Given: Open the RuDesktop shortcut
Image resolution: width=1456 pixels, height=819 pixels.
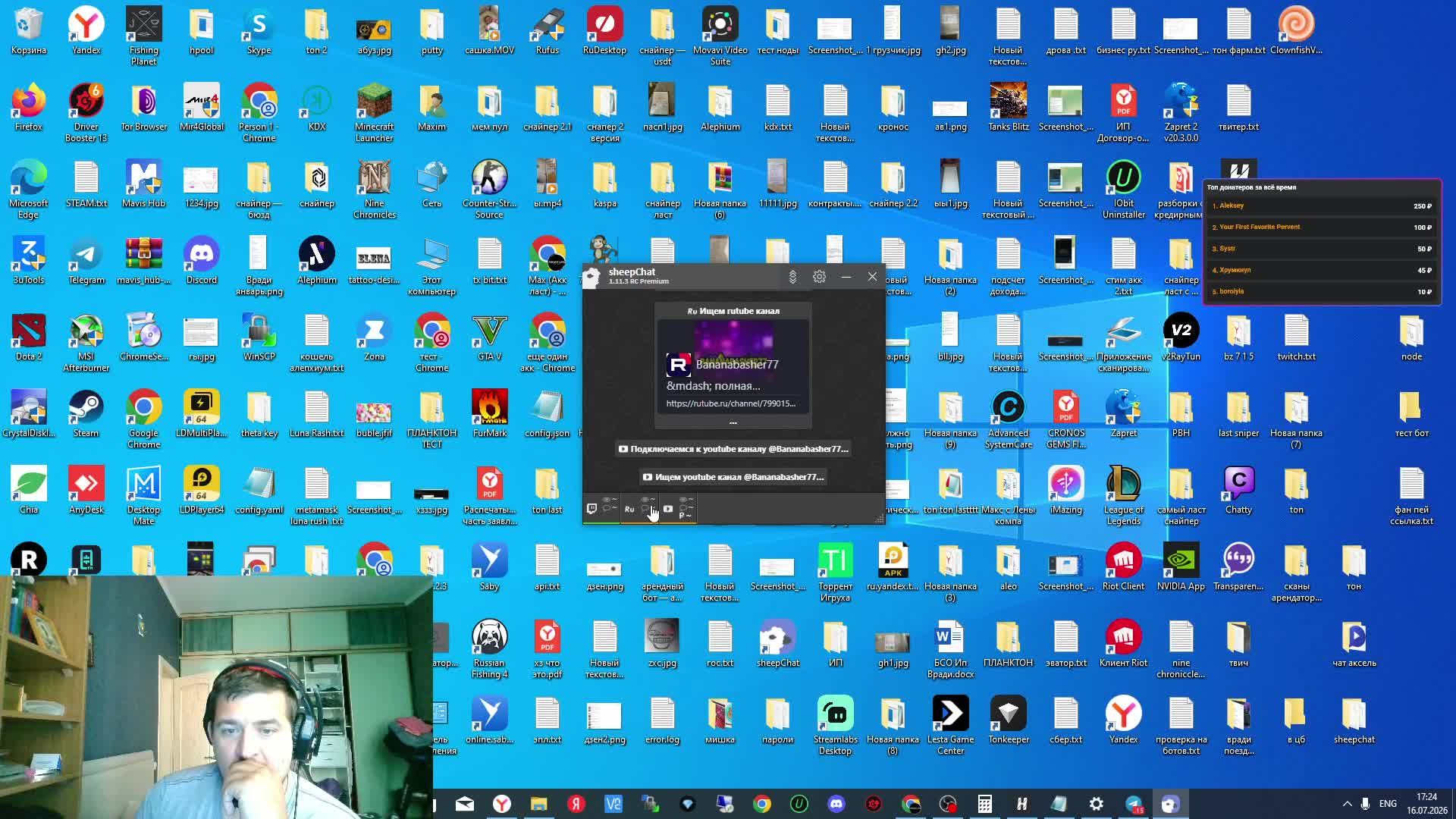Looking at the screenshot, I should coord(604,32).
